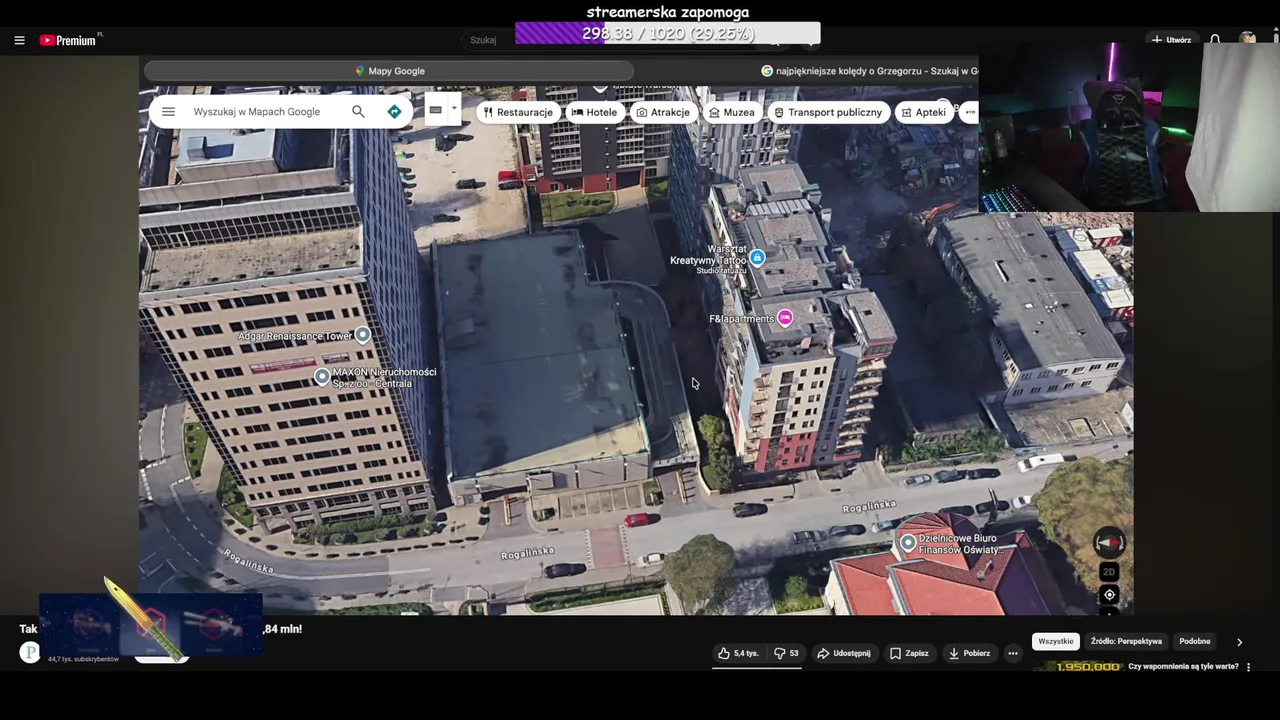
Task: Select the Muzea category chip
Action: (732, 112)
